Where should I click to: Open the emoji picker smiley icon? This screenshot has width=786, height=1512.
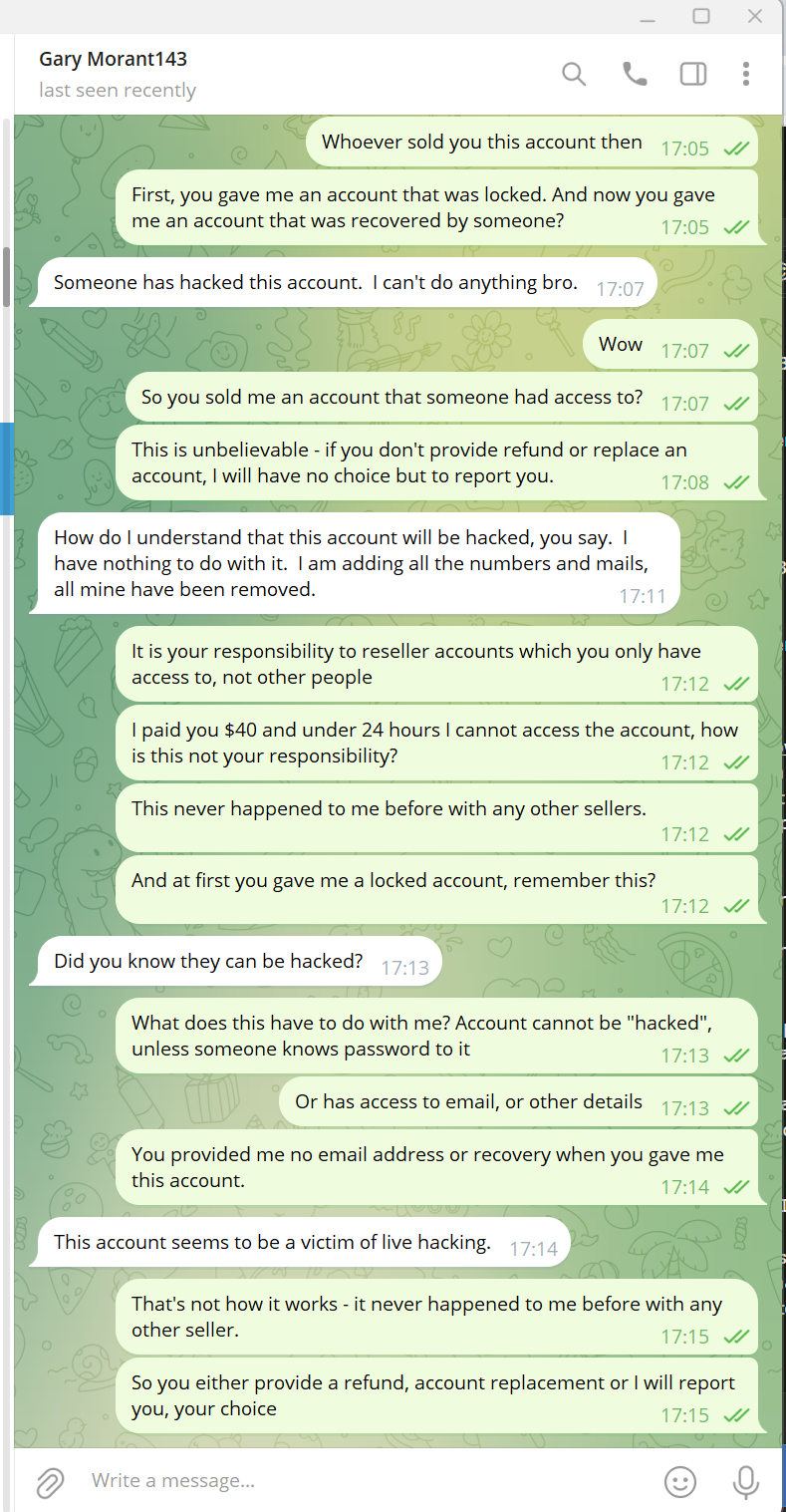pos(680,1481)
